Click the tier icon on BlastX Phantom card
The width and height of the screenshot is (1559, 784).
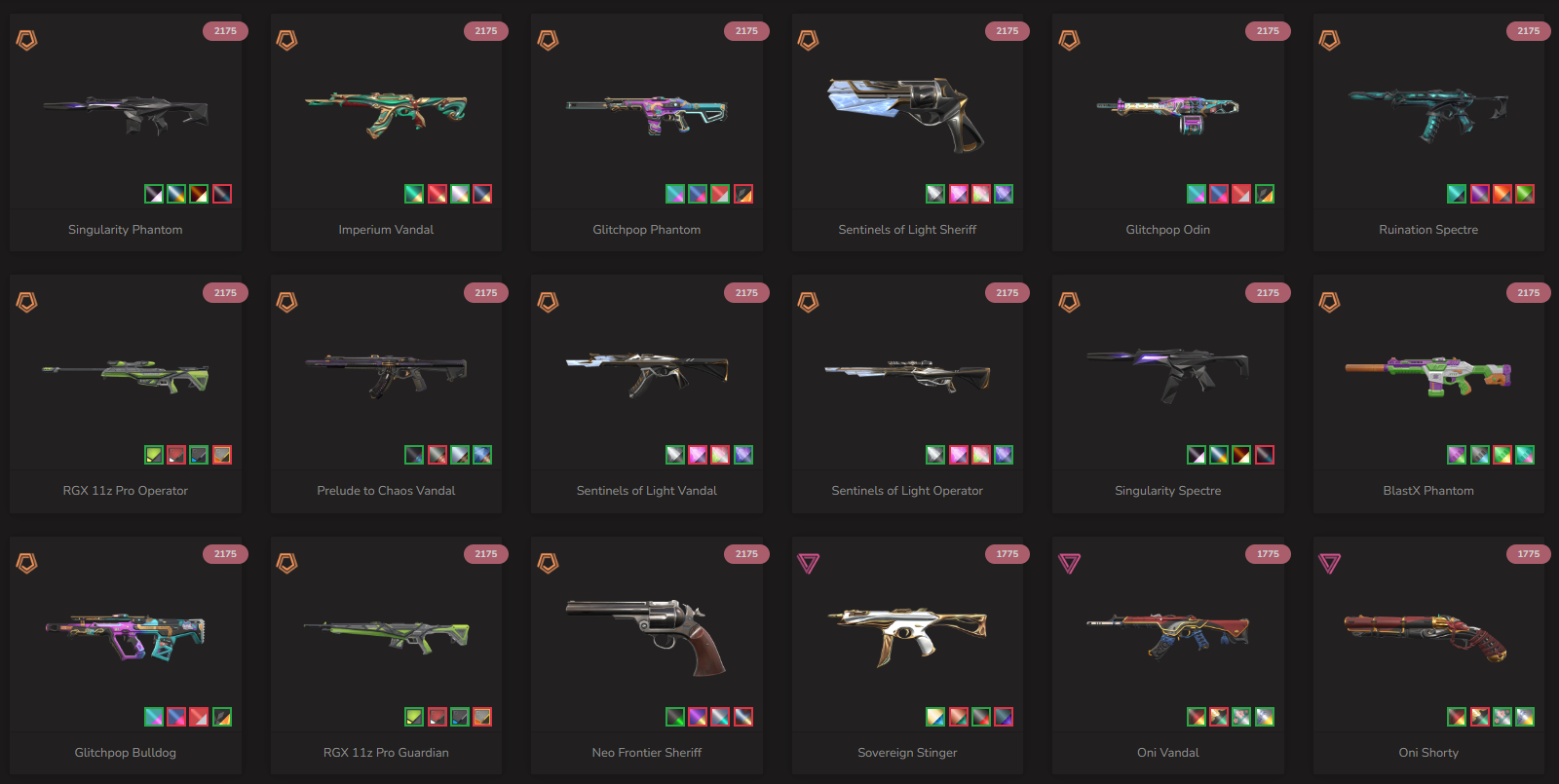coord(1330,302)
